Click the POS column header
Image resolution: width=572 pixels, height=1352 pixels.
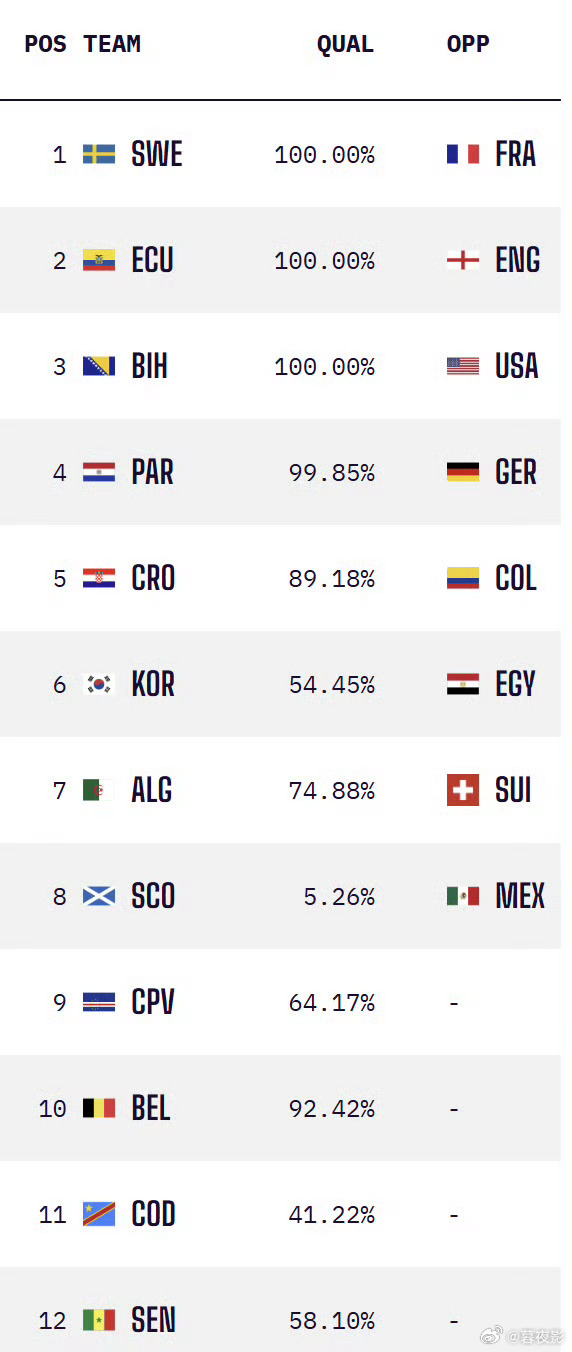46,44
